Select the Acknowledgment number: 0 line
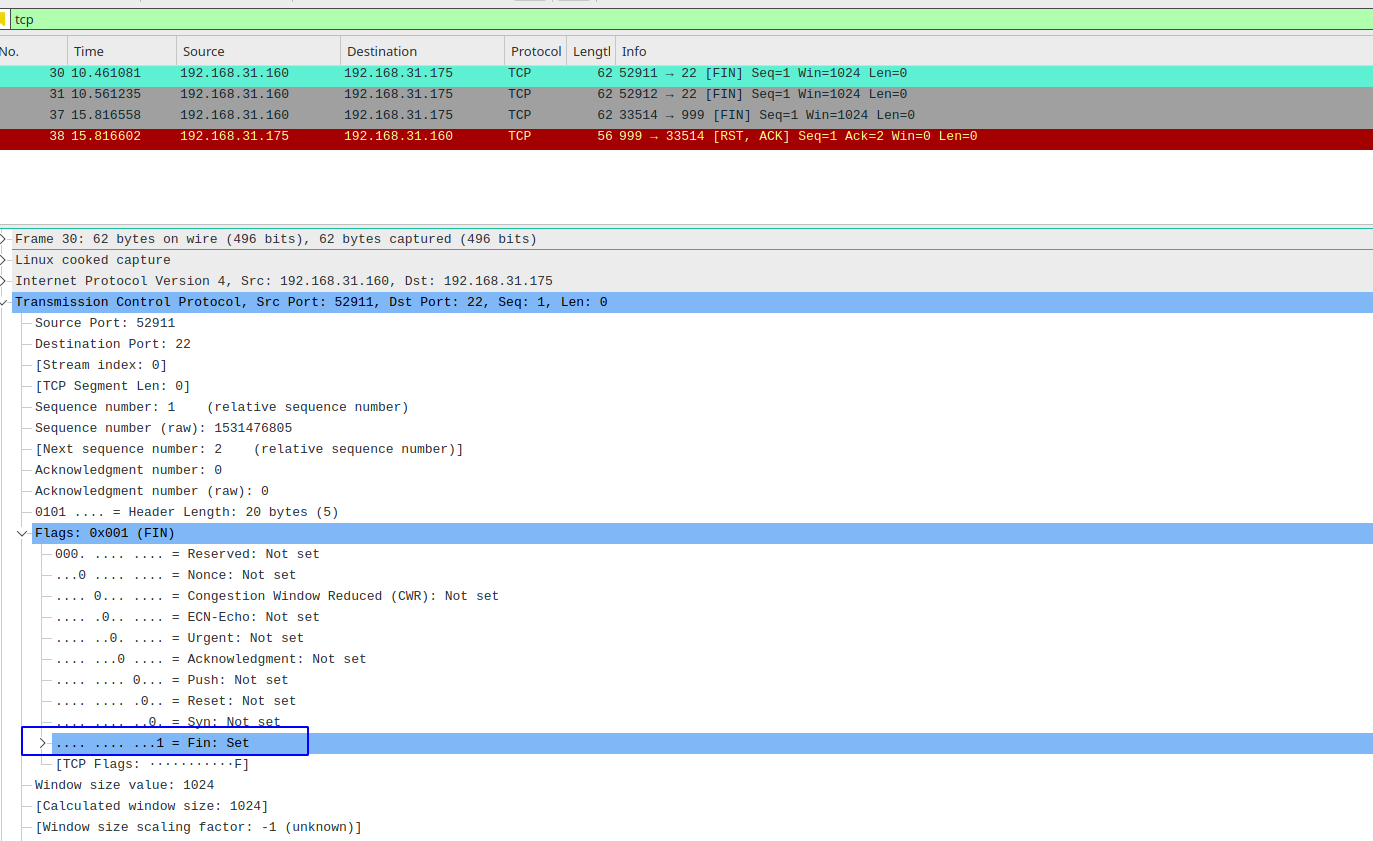Viewport: 1373px width, 841px height. coord(129,470)
